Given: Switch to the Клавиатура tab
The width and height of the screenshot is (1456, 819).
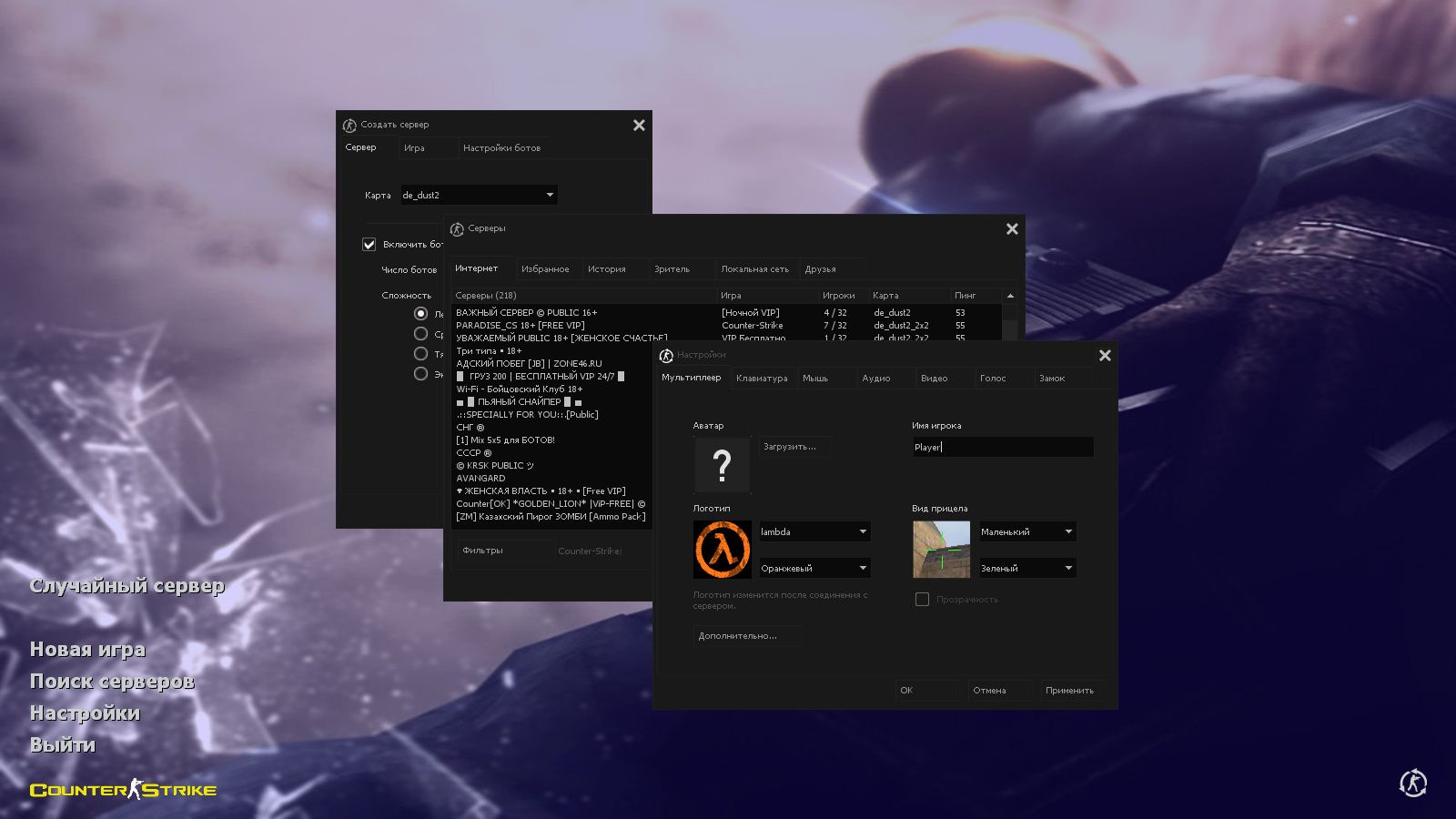Looking at the screenshot, I should pyautogui.click(x=762, y=379).
